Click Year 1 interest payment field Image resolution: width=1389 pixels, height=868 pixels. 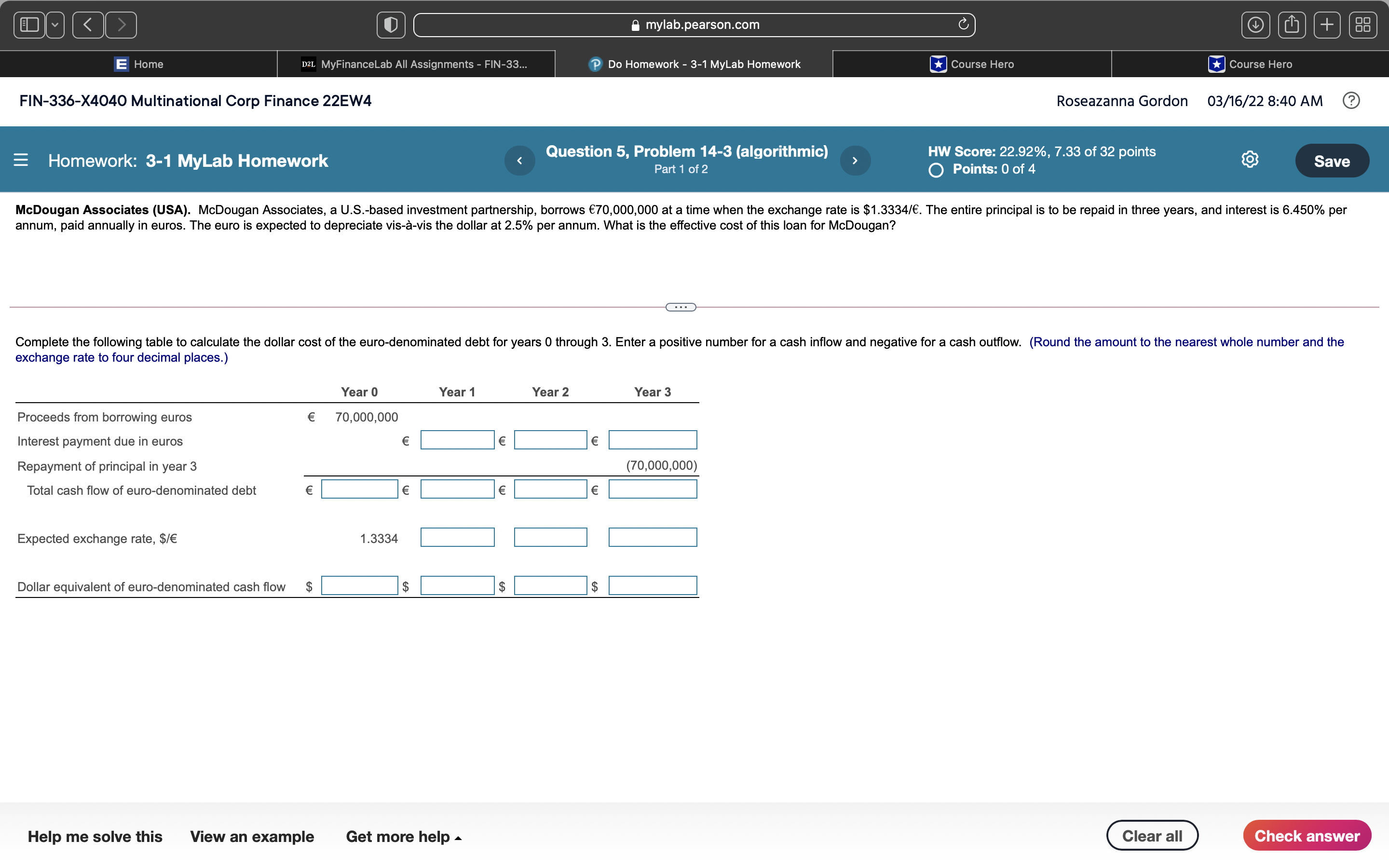pyautogui.click(x=457, y=440)
